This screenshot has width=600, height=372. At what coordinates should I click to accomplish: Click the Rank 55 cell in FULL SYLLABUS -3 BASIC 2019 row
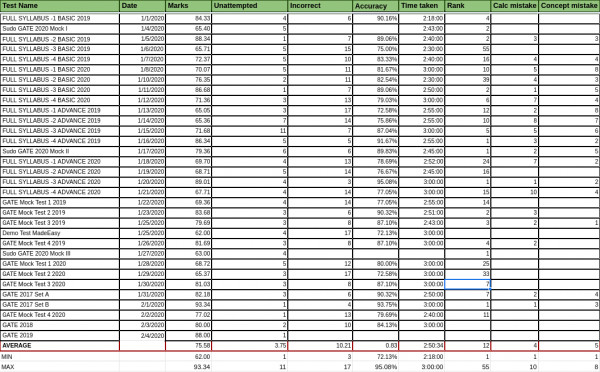pos(467,49)
